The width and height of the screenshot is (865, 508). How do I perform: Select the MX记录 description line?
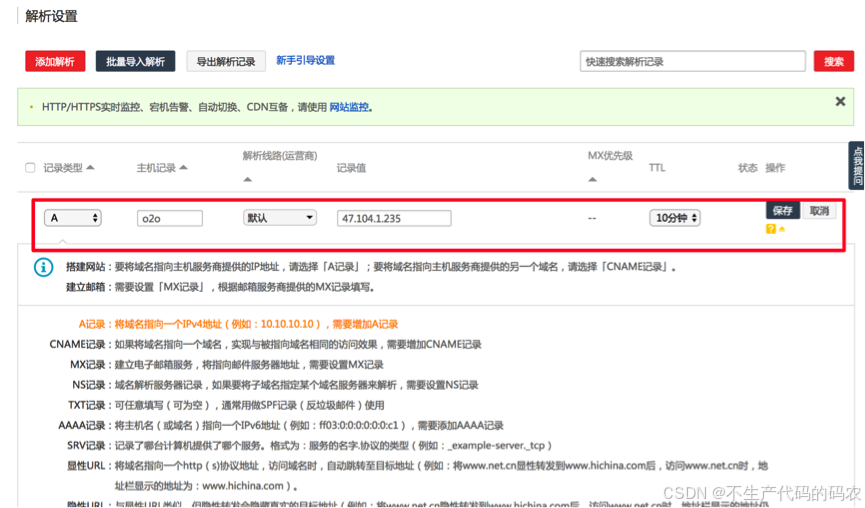(x=227, y=365)
